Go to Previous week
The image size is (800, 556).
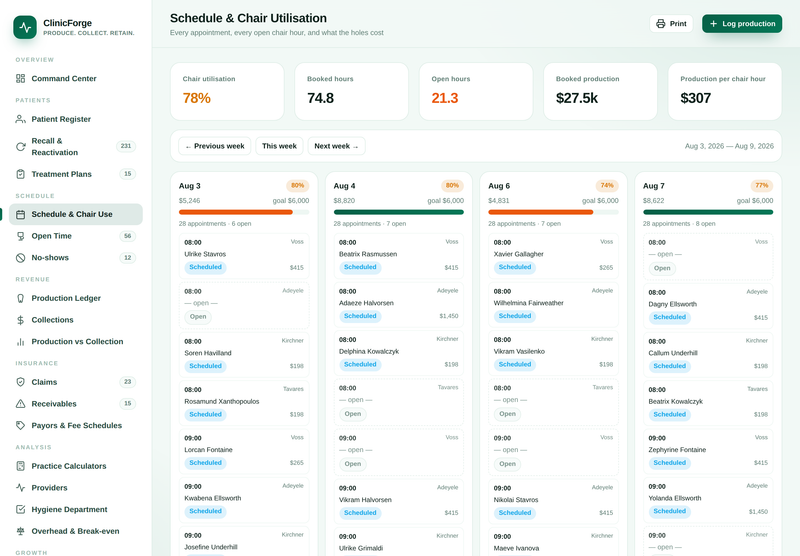pyautogui.click(x=214, y=146)
